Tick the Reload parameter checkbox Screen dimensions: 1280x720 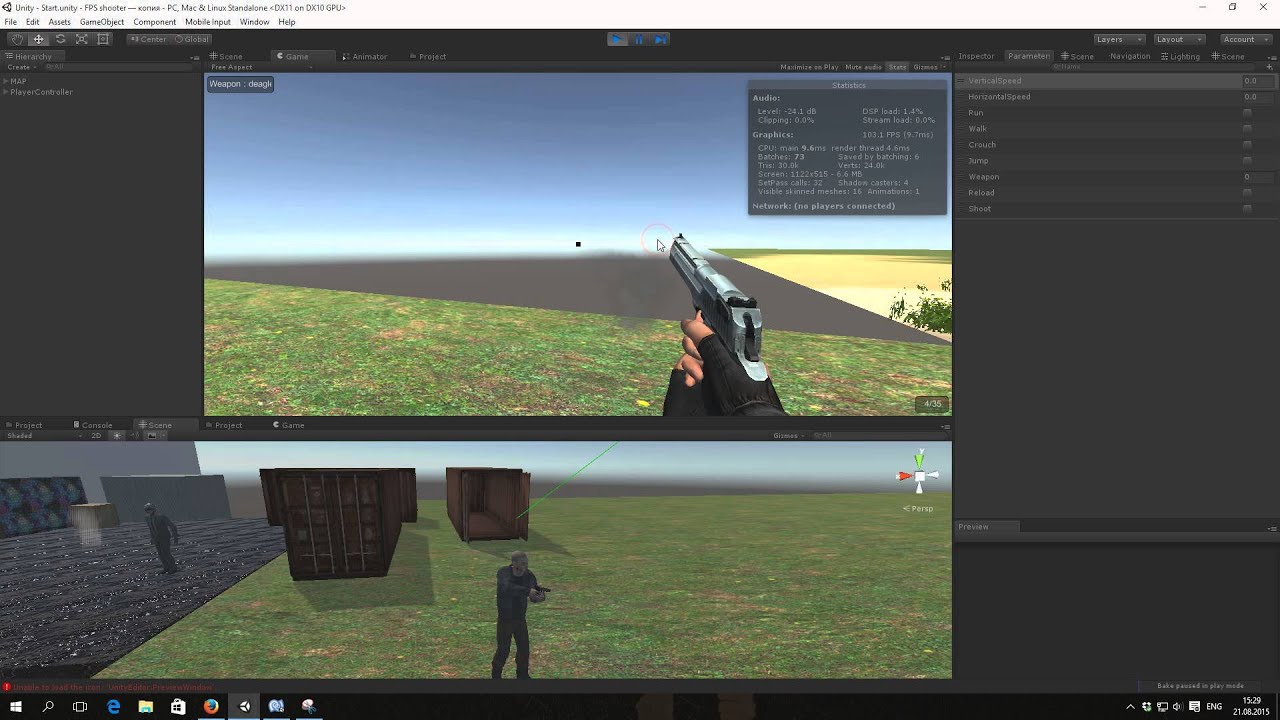tap(1247, 193)
